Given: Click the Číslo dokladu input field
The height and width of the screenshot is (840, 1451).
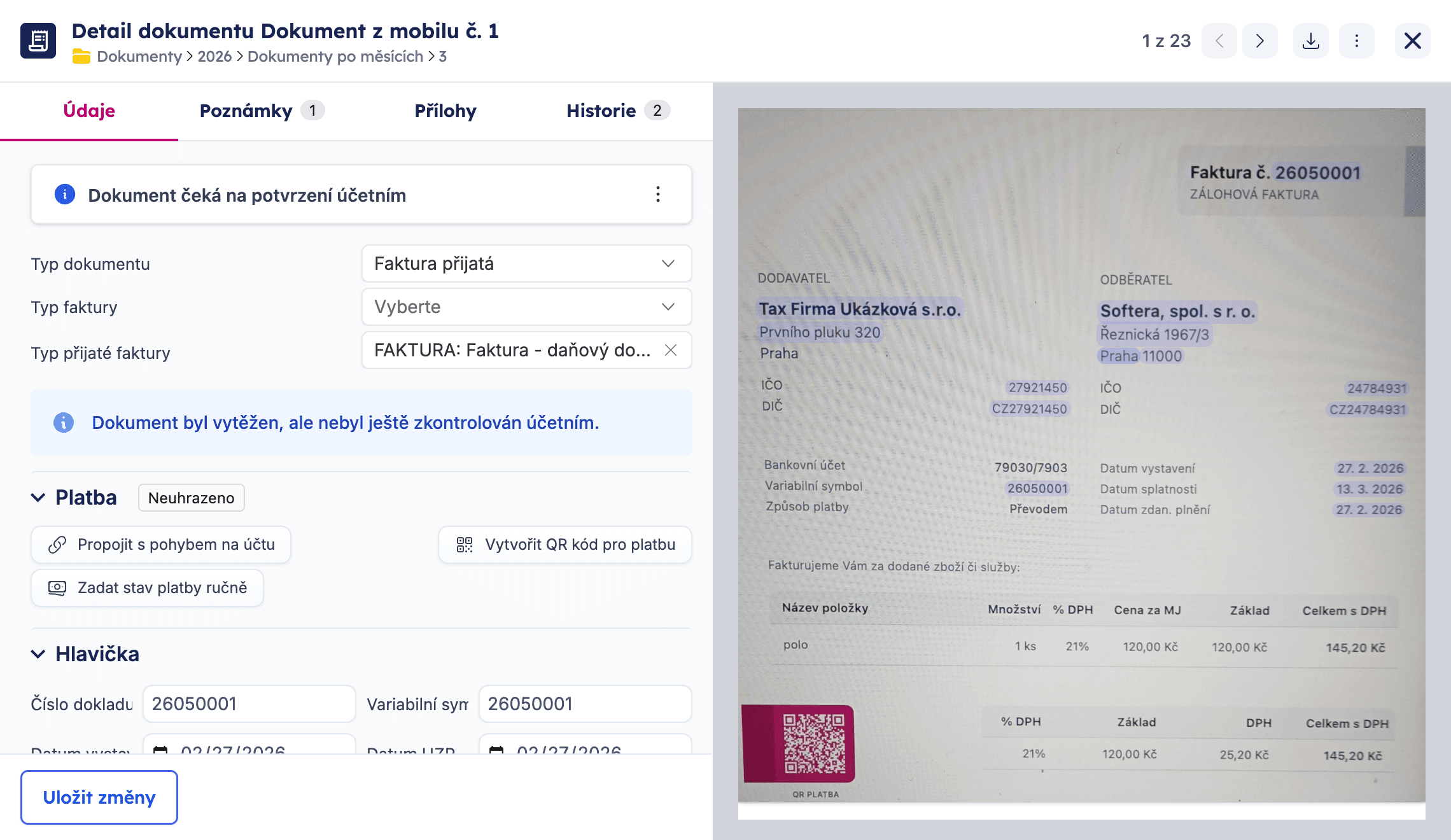Looking at the screenshot, I should coord(249,704).
